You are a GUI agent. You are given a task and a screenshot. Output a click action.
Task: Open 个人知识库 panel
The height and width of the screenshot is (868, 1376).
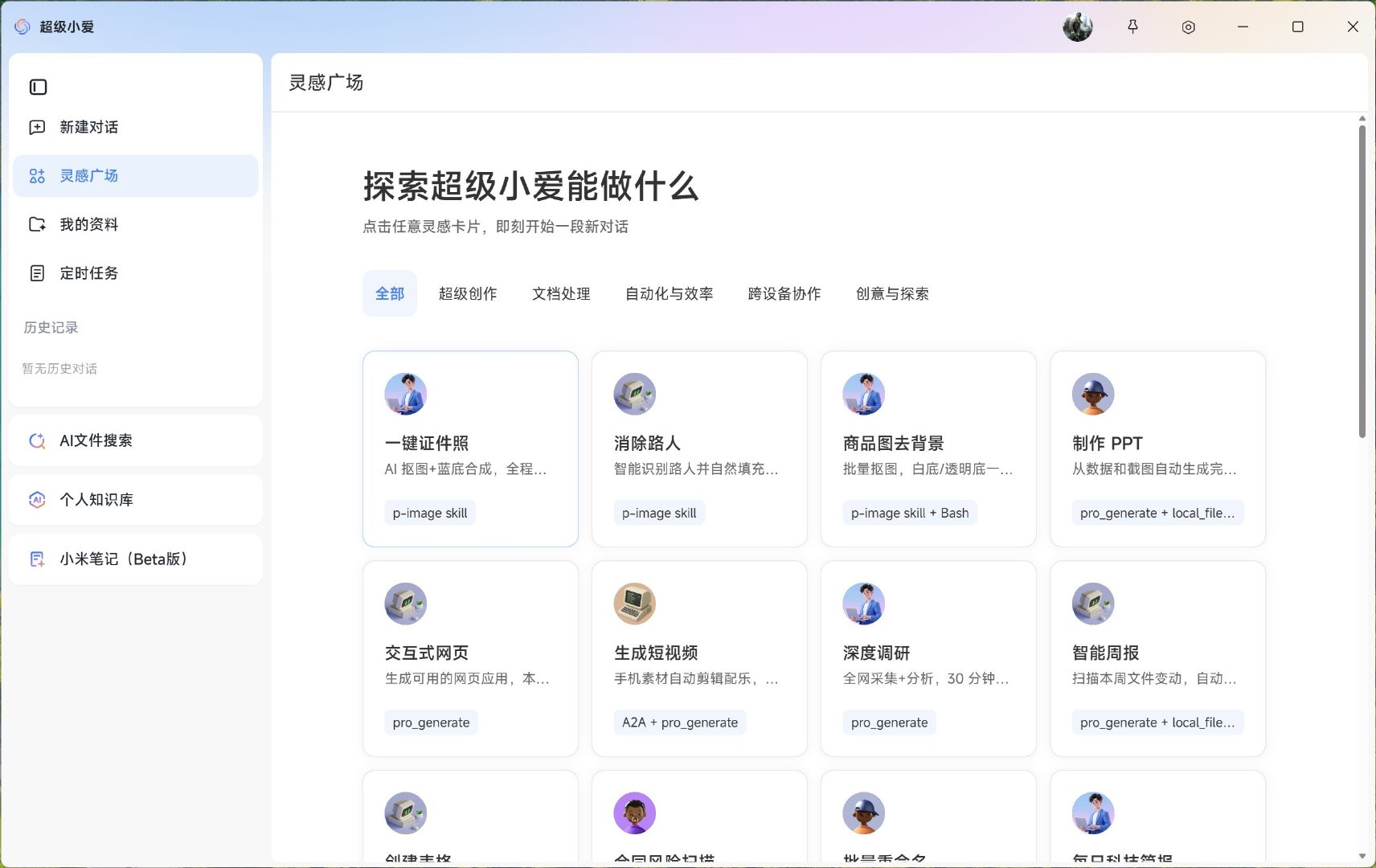click(136, 500)
